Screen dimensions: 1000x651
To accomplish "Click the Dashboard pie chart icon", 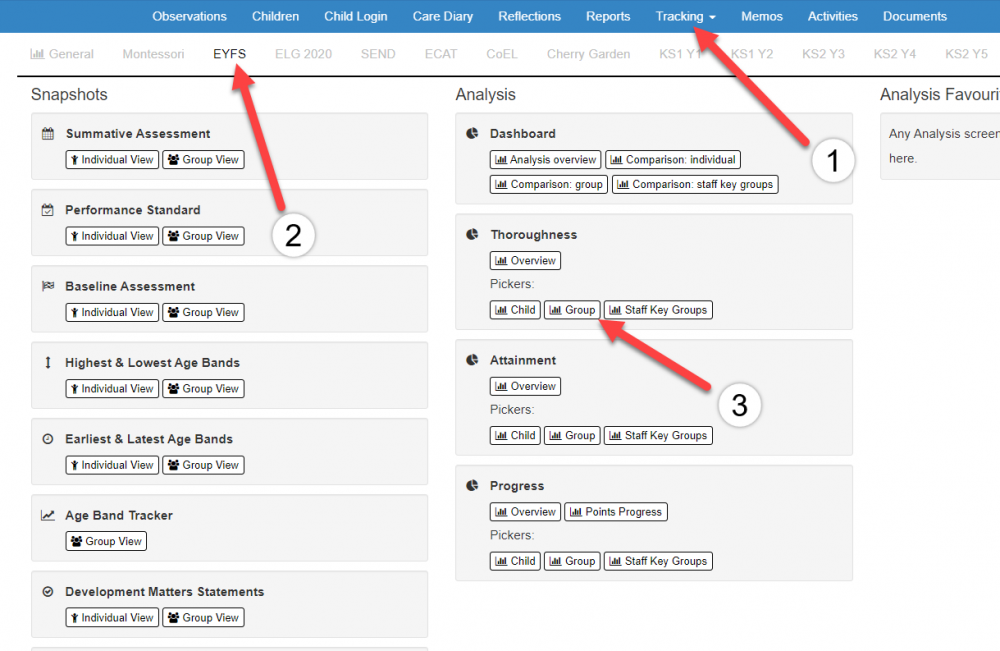I will (x=472, y=133).
